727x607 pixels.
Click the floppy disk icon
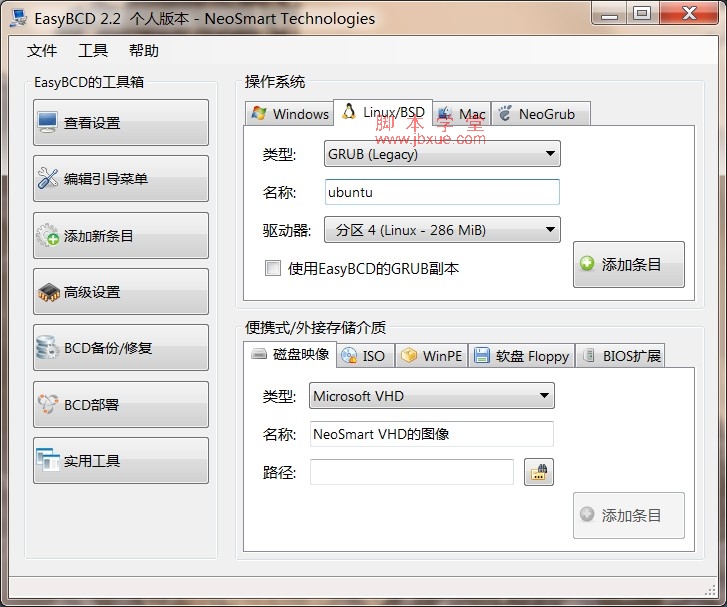click(x=482, y=356)
